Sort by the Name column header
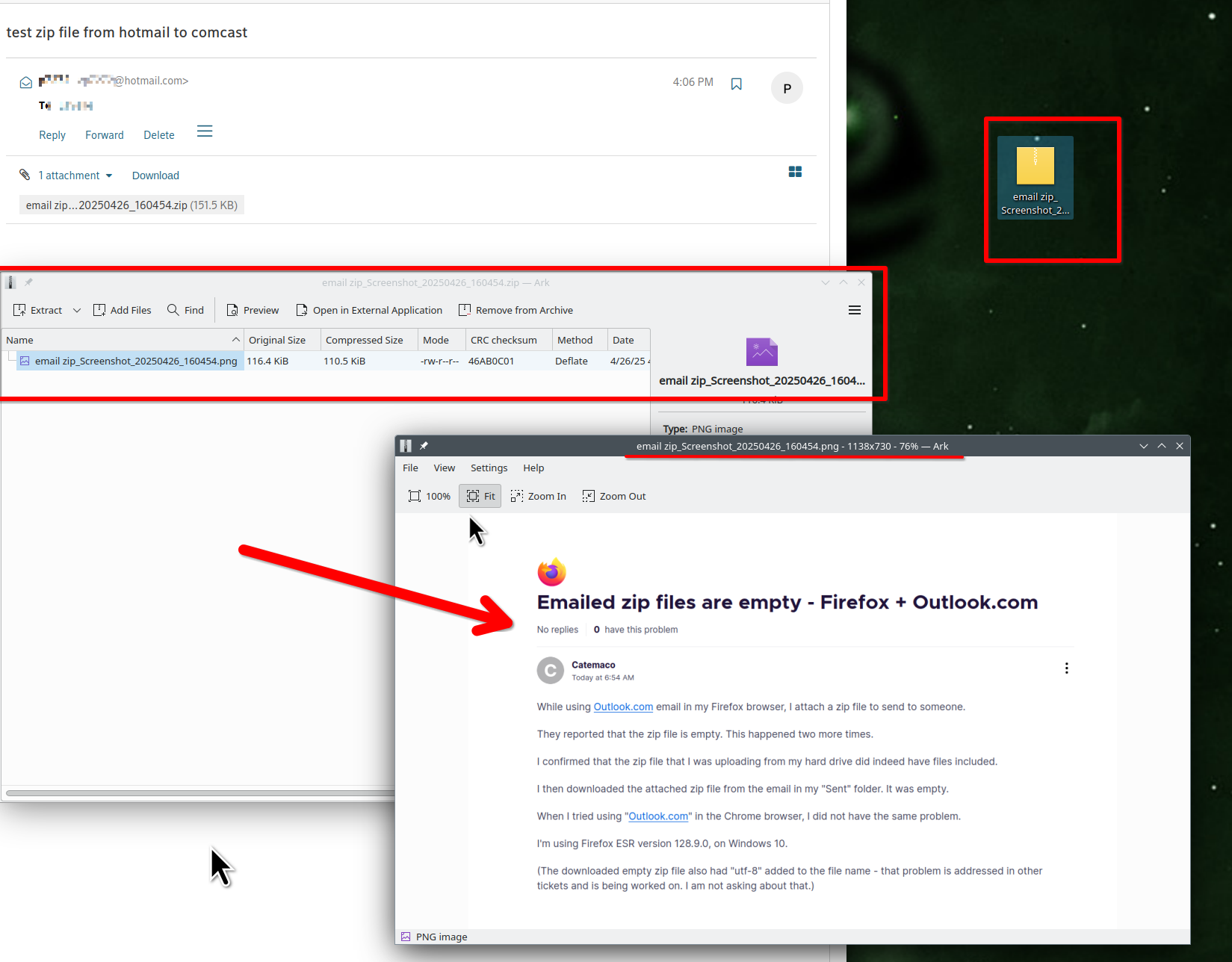Viewport: 1232px width, 962px height. point(123,340)
